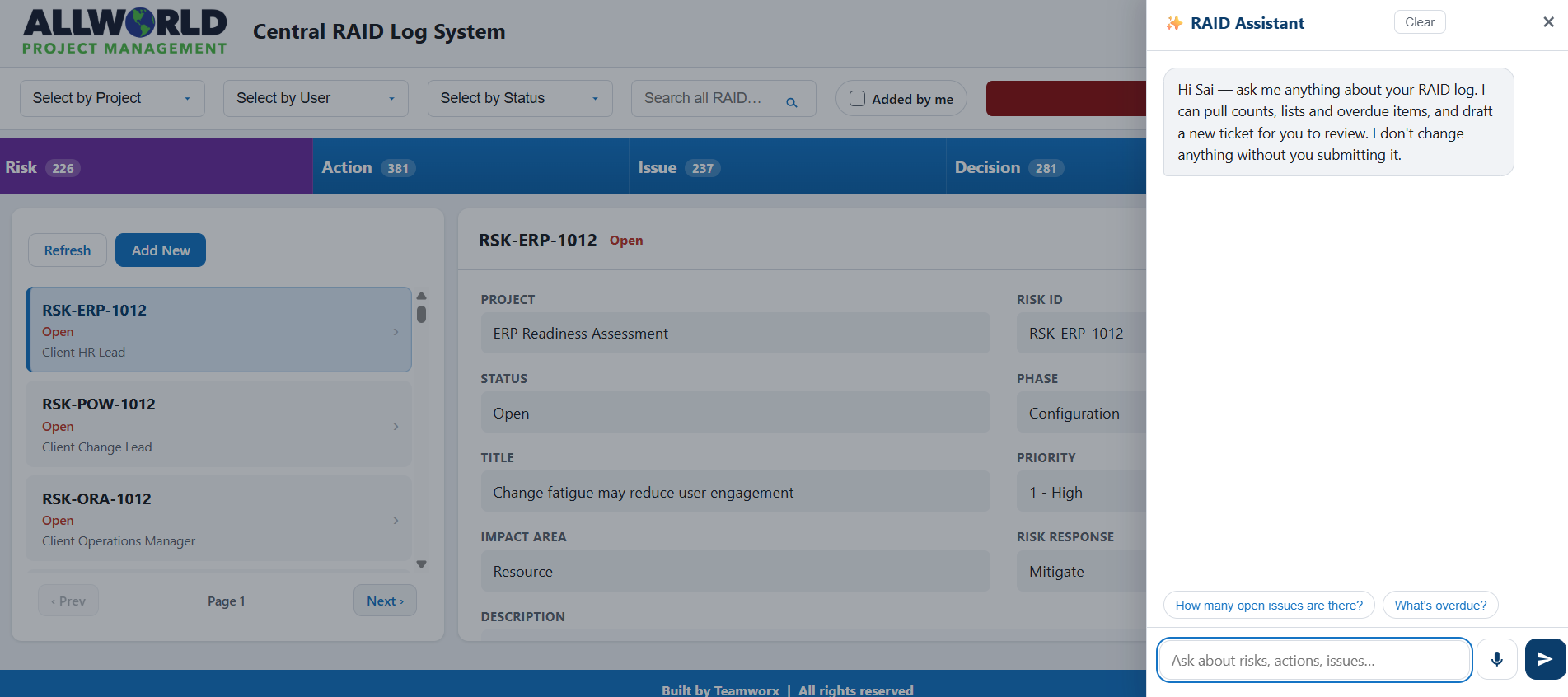The height and width of the screenshot is (697, 1568).
Task: Clear the assistant chat
Action: 1419,22
